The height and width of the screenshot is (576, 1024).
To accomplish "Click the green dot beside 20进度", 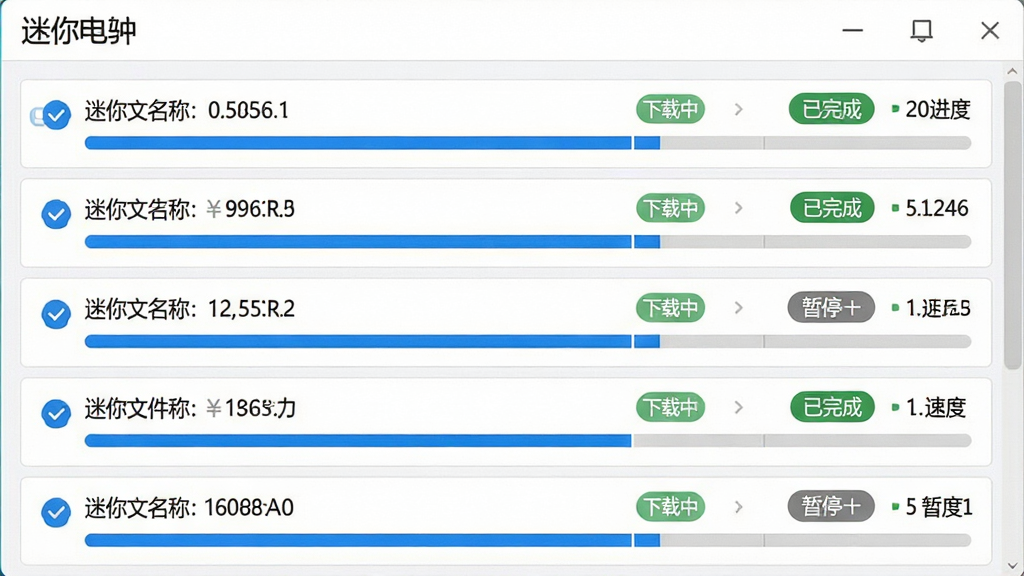I will 895,108.
